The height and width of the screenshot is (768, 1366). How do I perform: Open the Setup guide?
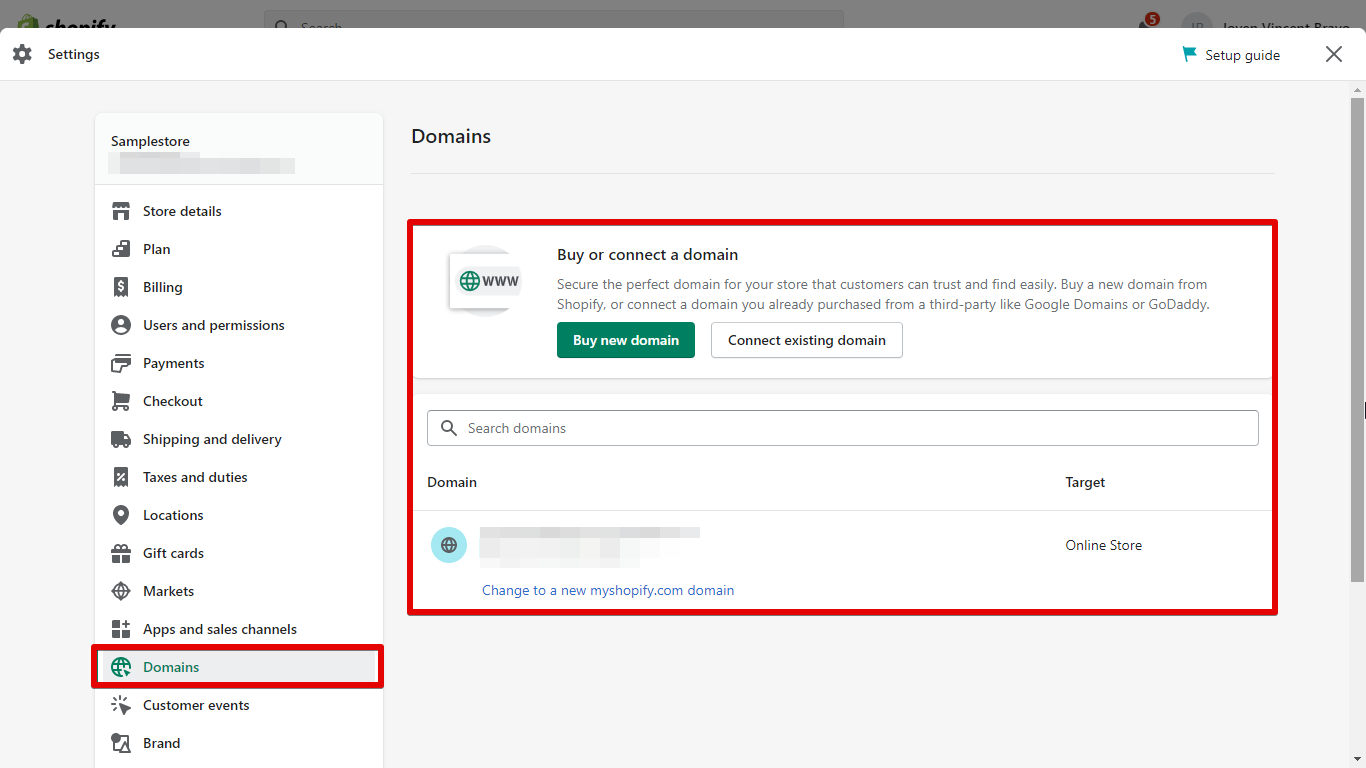point(1231,55)
